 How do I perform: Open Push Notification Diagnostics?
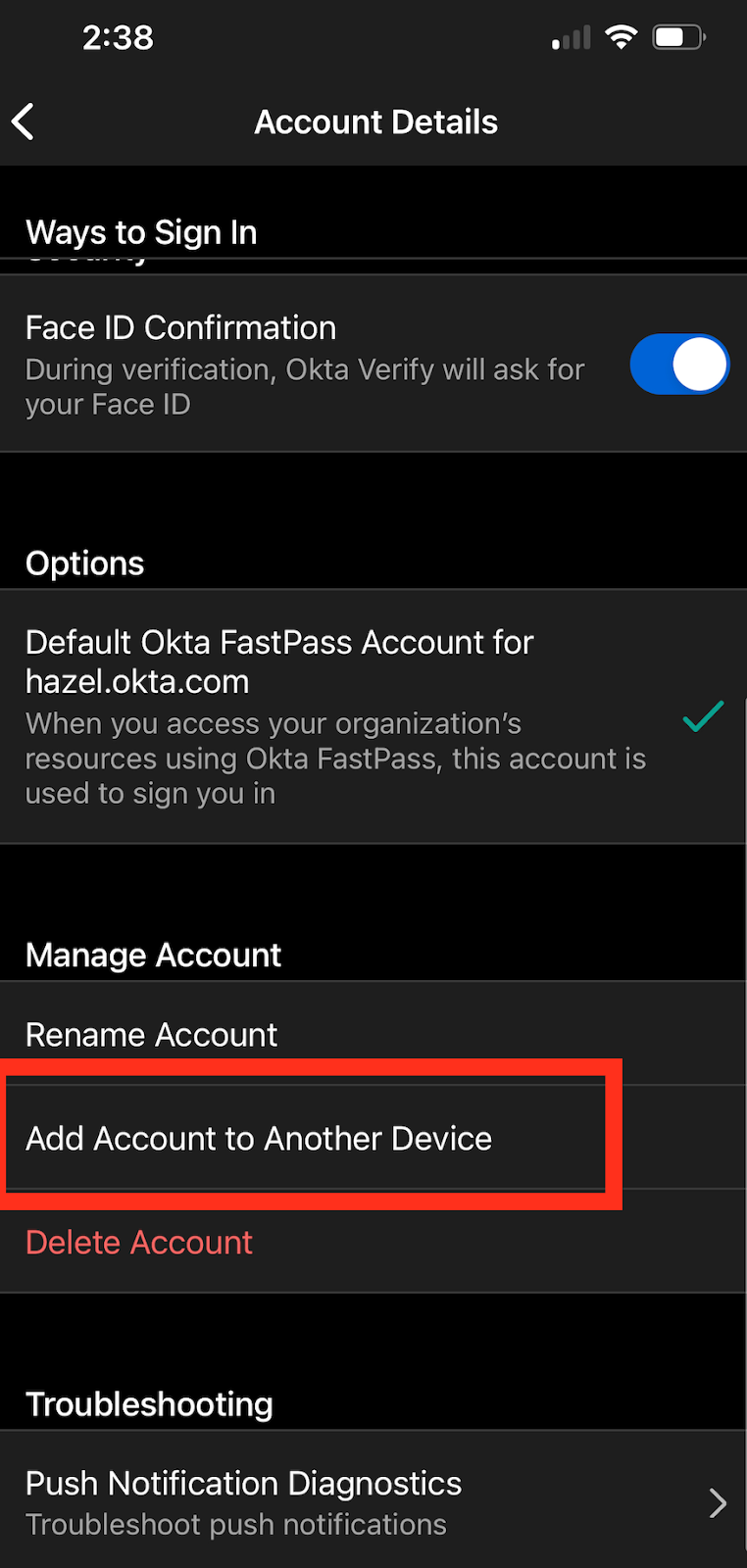(243, 1484)
